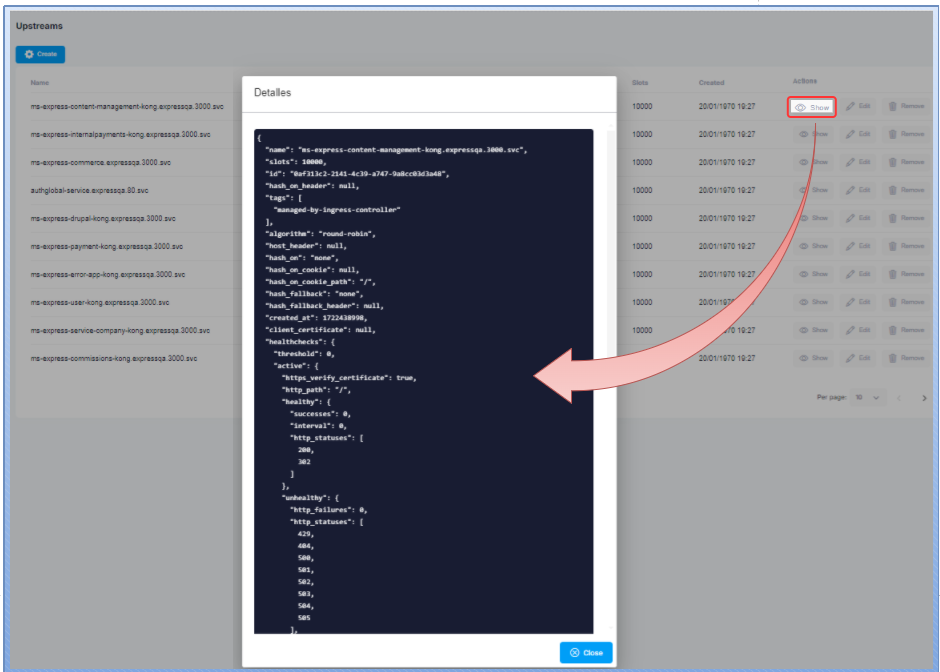Click the Name column header
Image resolution: width=940 pixels, height=672 pixels.
(40, 83)
